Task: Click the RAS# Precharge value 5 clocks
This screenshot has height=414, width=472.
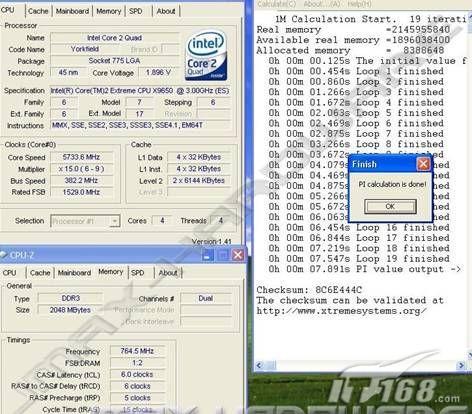Action: [137, 398]
